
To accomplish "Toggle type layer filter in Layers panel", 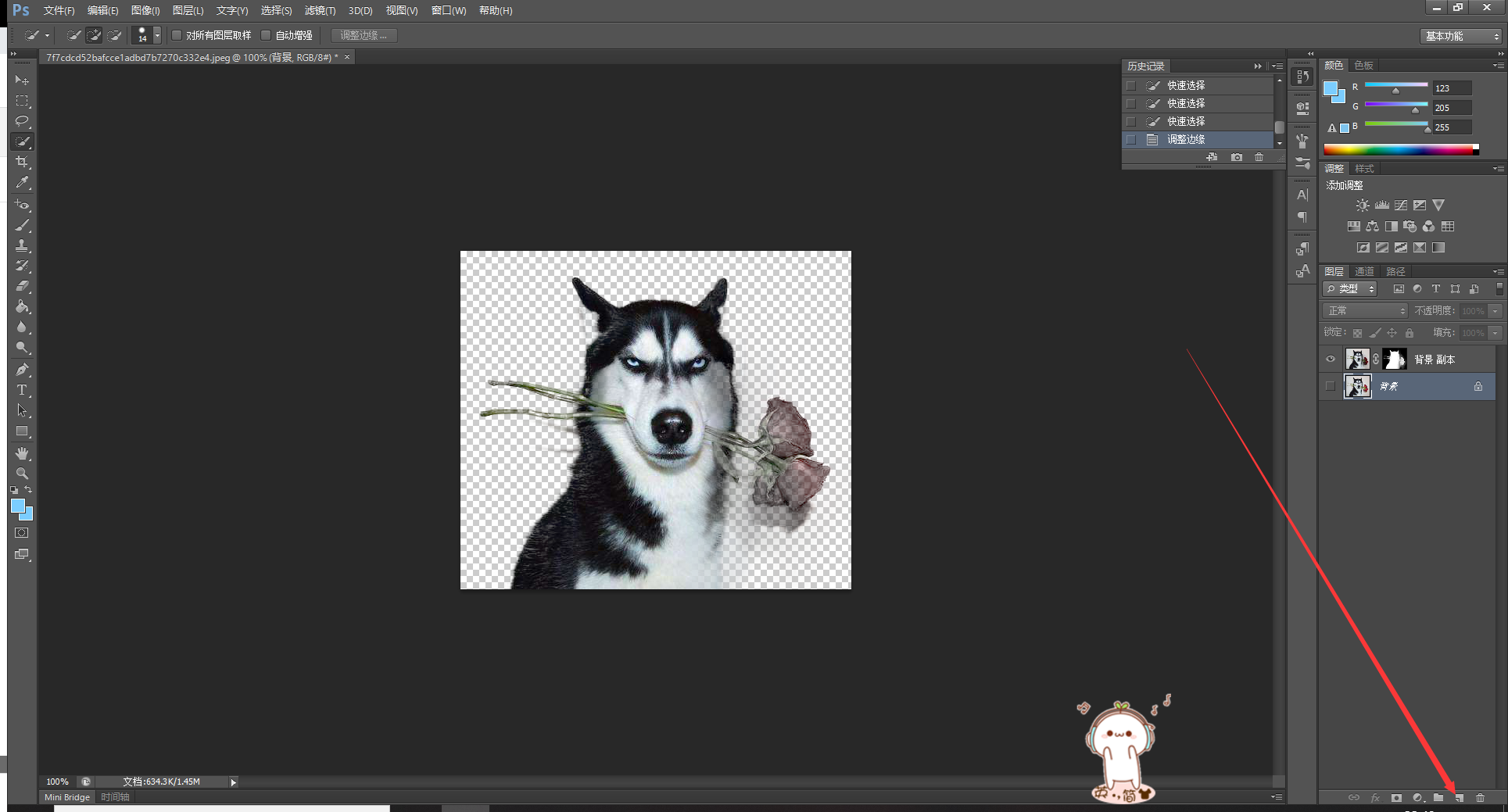I will pyautogui.click(x=1436, y=289).
